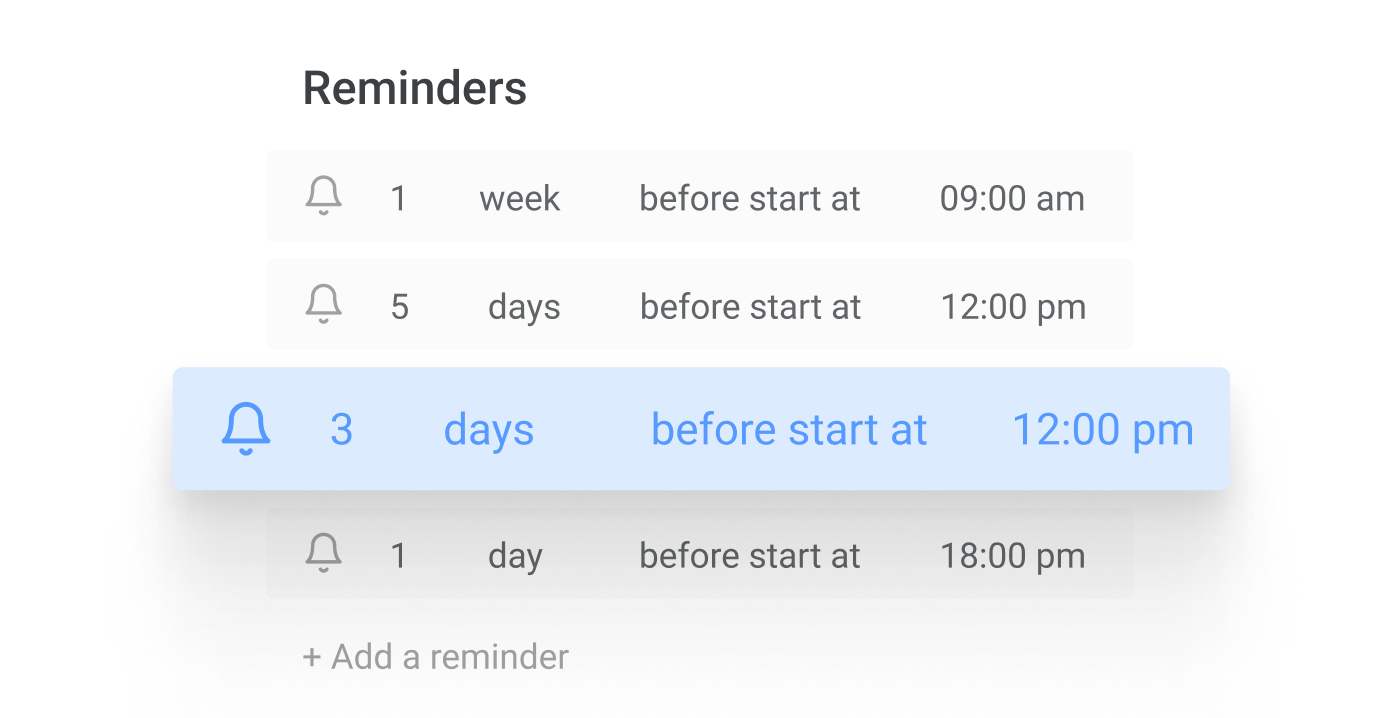Edit the number 1 on the week reminder

(400, 197)
